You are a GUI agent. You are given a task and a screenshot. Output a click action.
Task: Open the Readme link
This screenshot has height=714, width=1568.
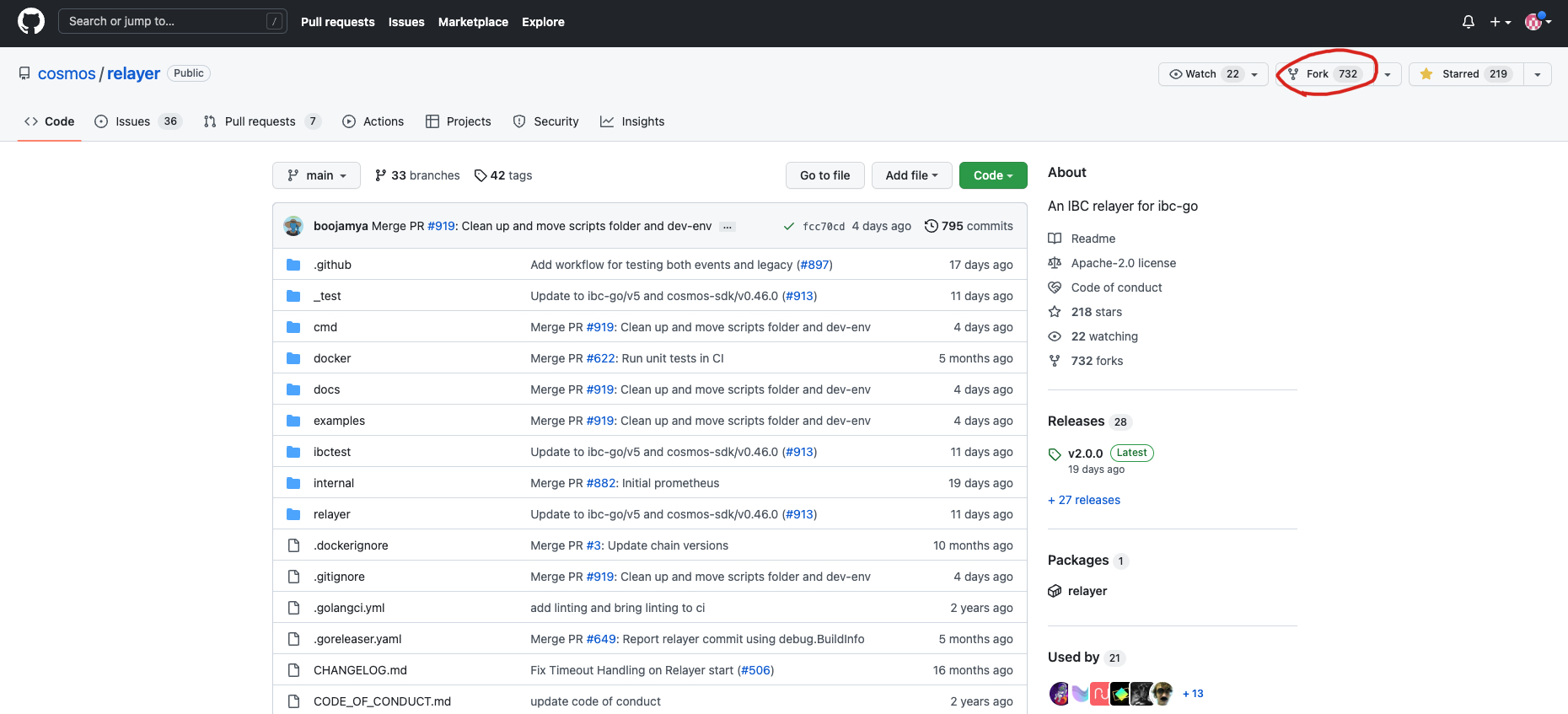tap(1082, 239)
